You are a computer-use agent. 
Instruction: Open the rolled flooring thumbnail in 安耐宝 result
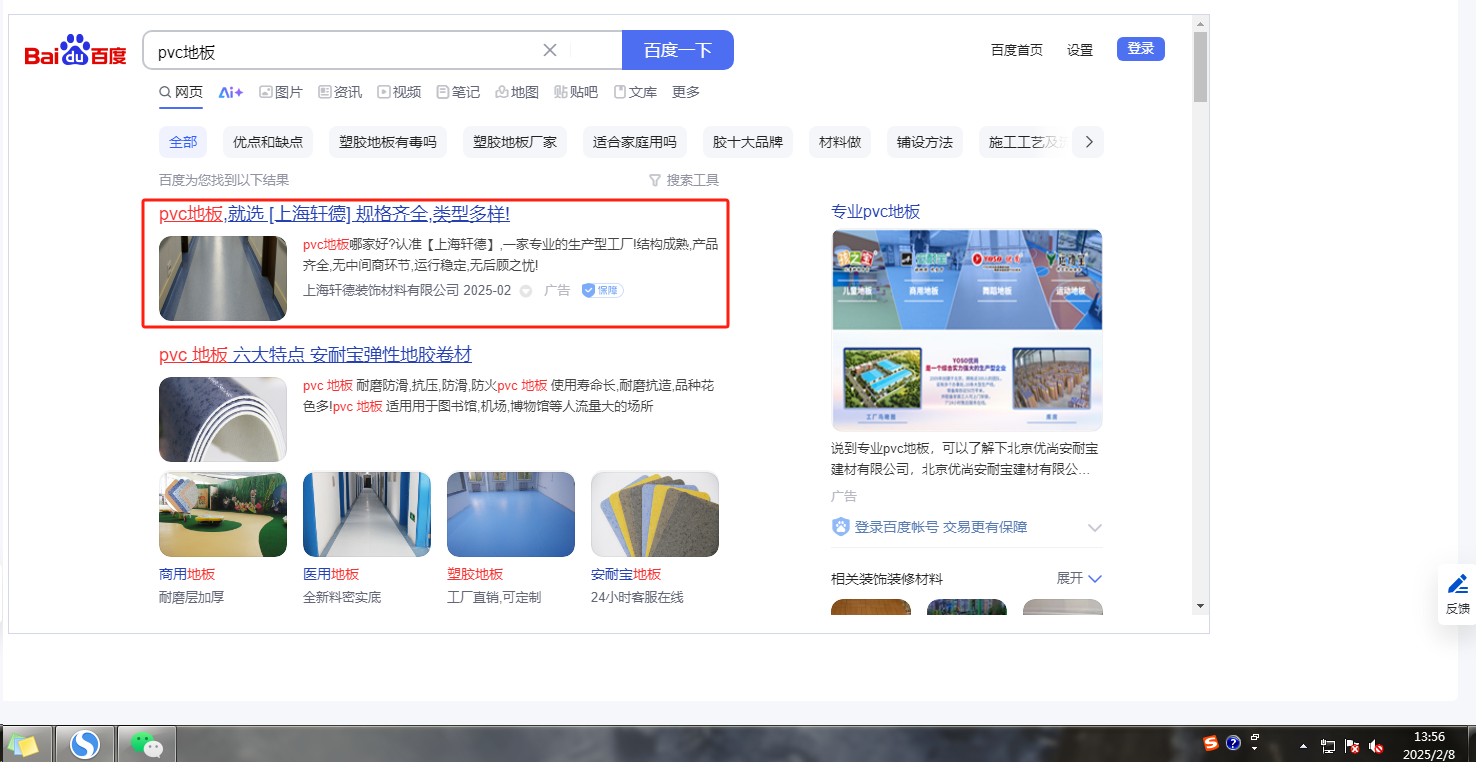(223, 419)
